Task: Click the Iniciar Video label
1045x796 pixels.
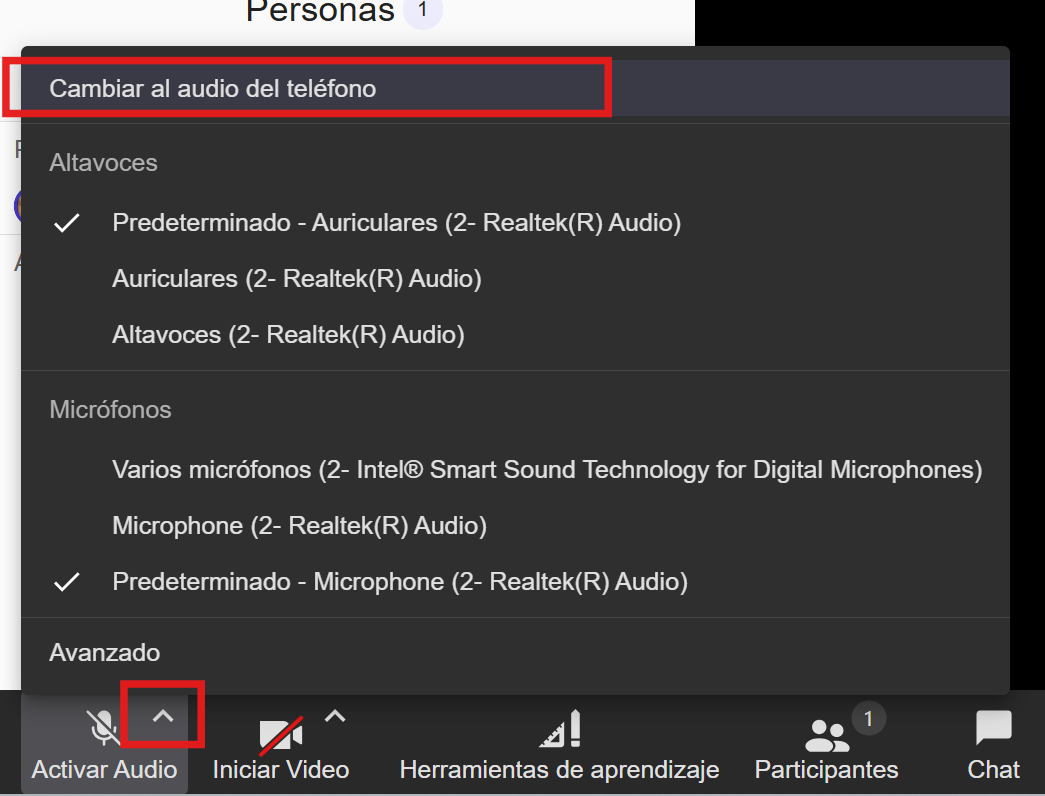Action: coord(281,770)
